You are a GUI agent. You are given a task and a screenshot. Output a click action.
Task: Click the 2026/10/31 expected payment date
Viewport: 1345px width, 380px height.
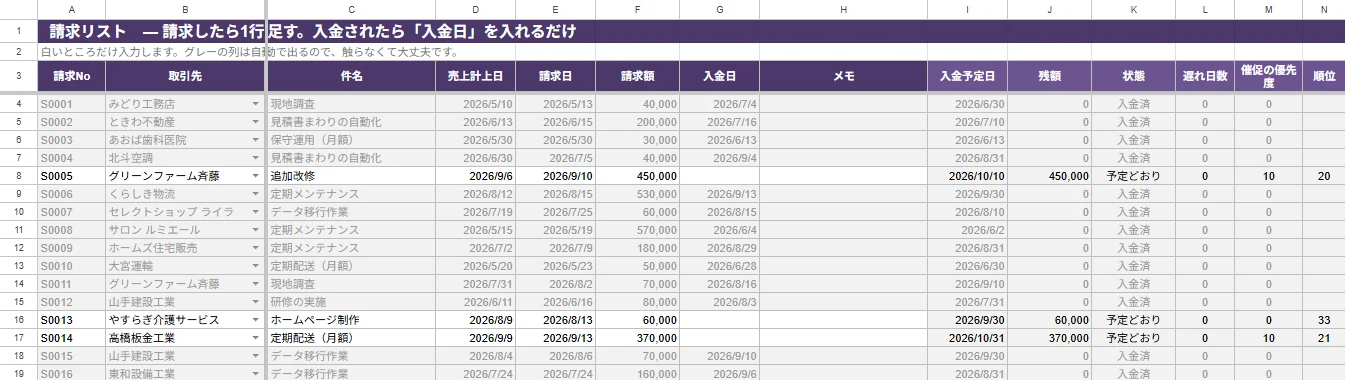(967, 337)
